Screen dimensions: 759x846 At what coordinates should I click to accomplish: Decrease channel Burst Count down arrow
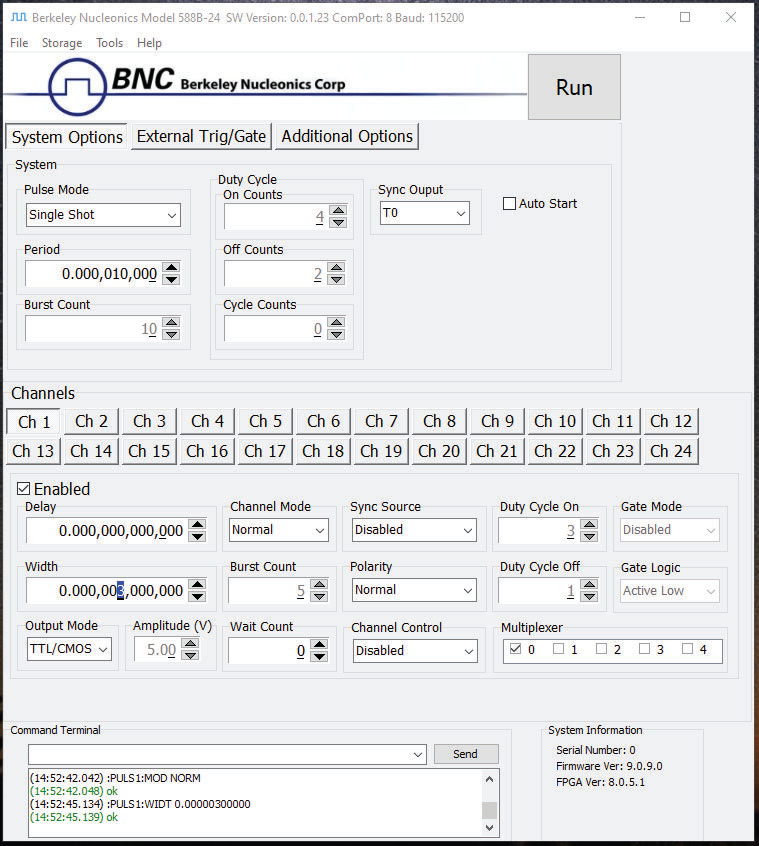pyautogui.click(x=319, y=597)
